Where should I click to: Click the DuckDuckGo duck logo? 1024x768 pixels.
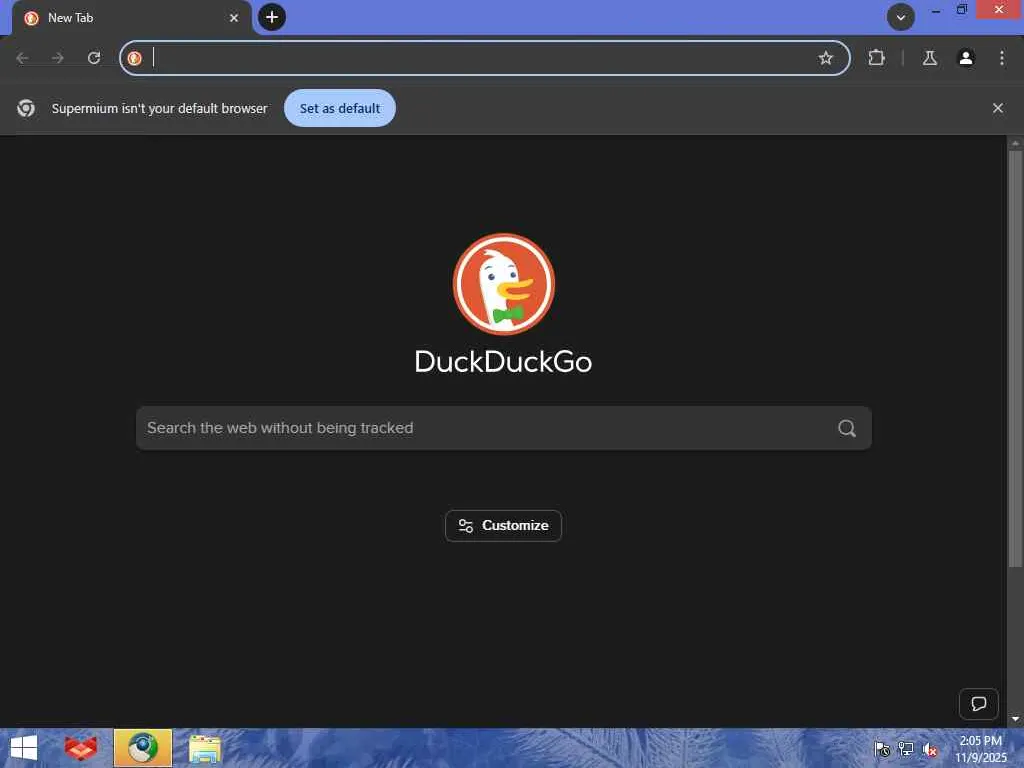pos(504,284)
